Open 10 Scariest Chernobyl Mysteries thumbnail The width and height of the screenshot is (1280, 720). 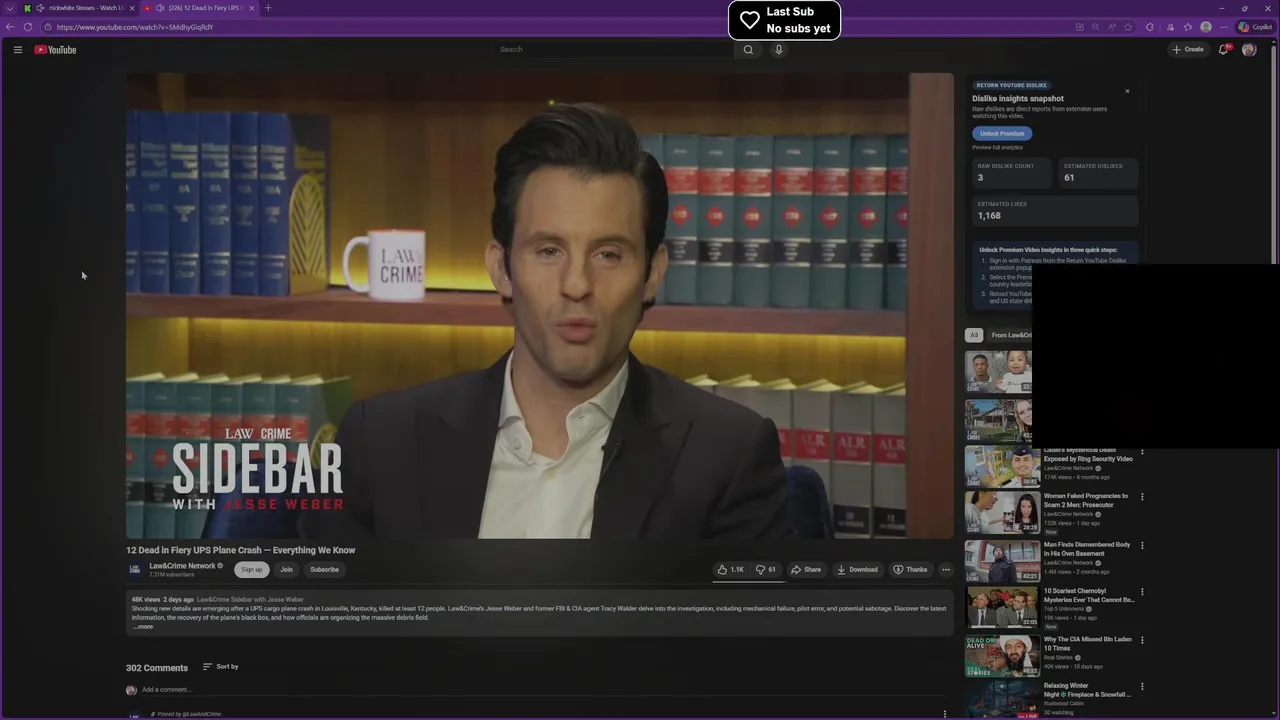[1002, 607]
